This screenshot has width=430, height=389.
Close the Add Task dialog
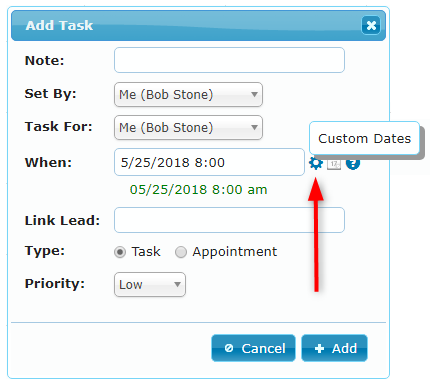click(x=371, y=25)
